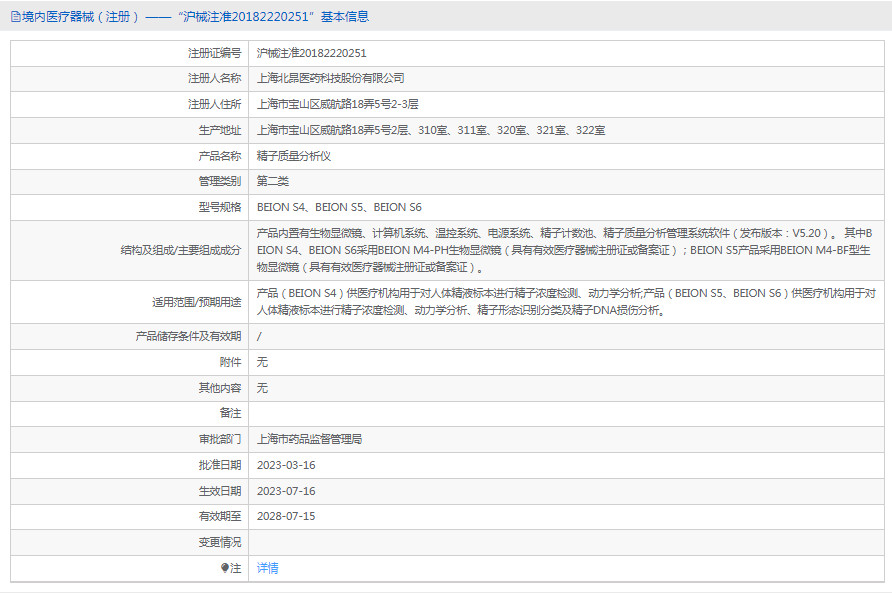Click the 注册人名称 label
The height and width of the screenshot is (593, 892).
coord(214,79)
